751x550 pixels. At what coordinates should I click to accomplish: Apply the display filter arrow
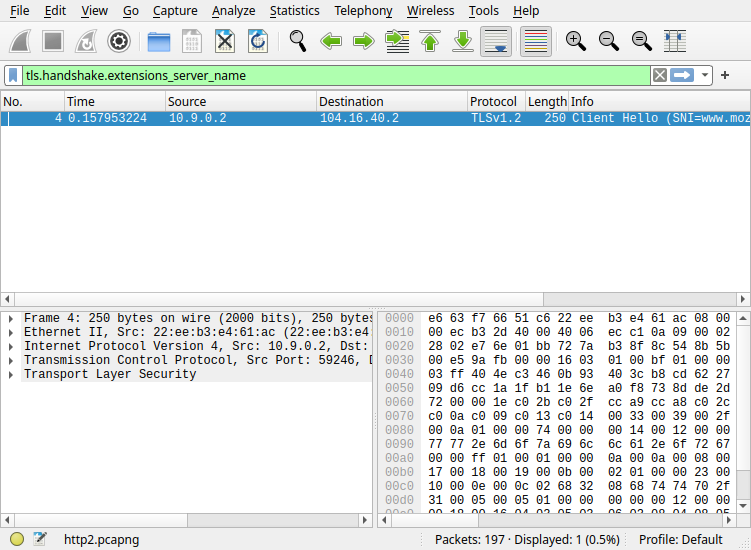[x=682, y=75]
